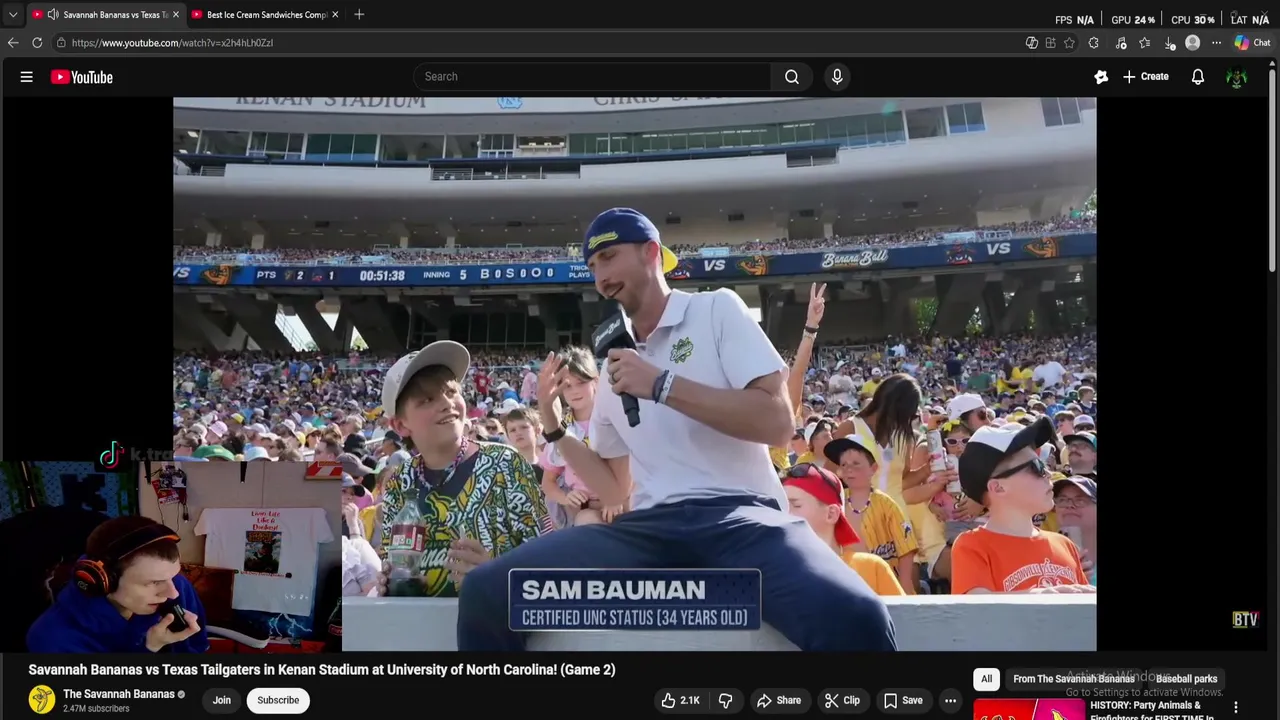Open the tab search dropdown arrow
The width and height of the screenshot is (1280, 720).
pyautogui.click(x=12, y=15)
